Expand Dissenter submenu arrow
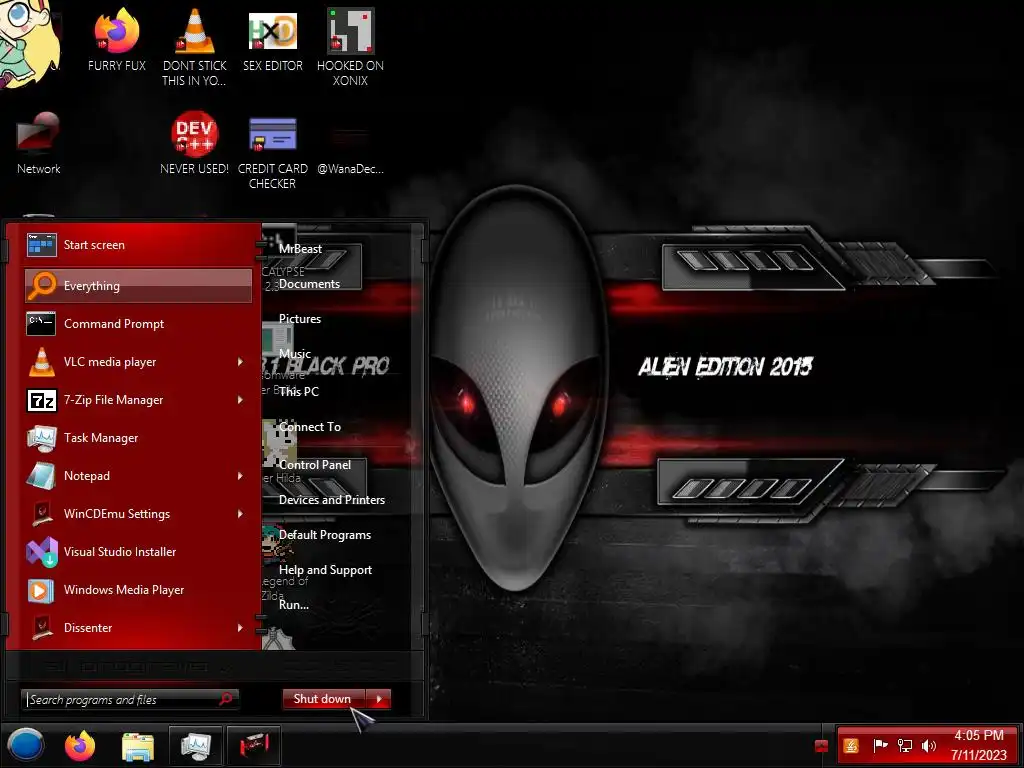Screen dimensions: 1024x768 click(x=240, y=628)
